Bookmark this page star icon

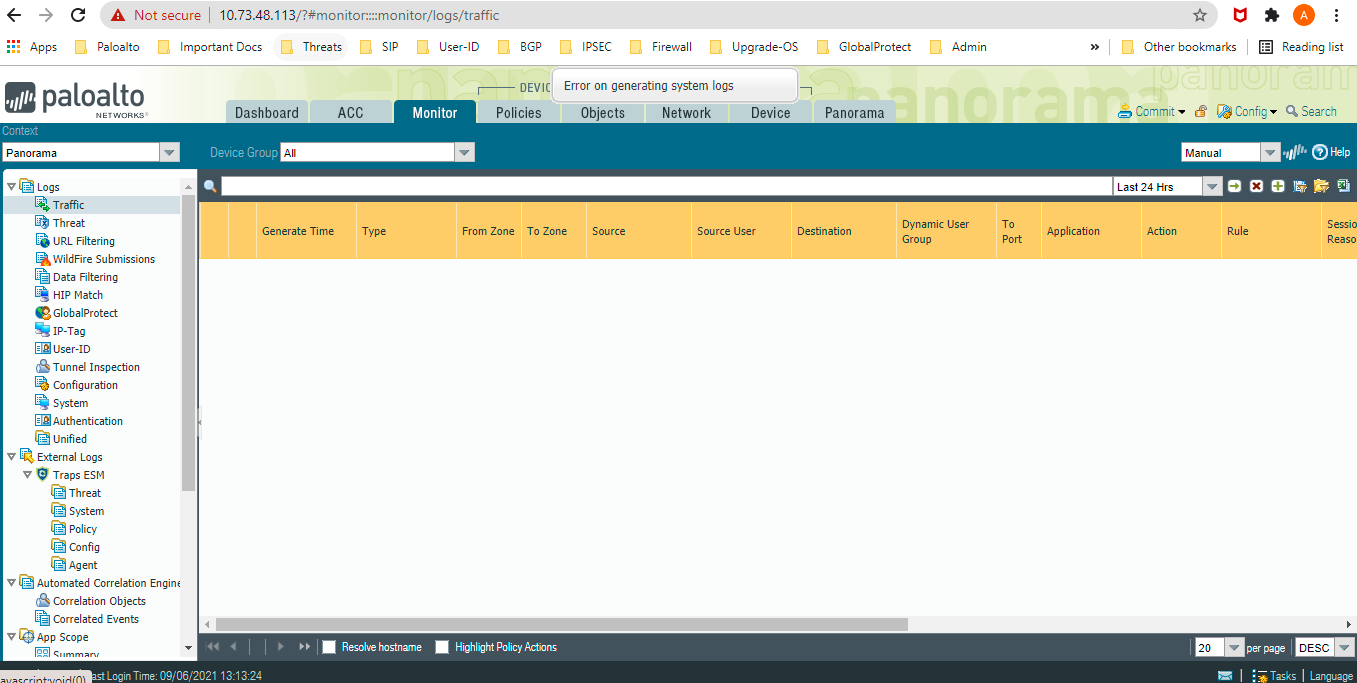coord(1200,15)
